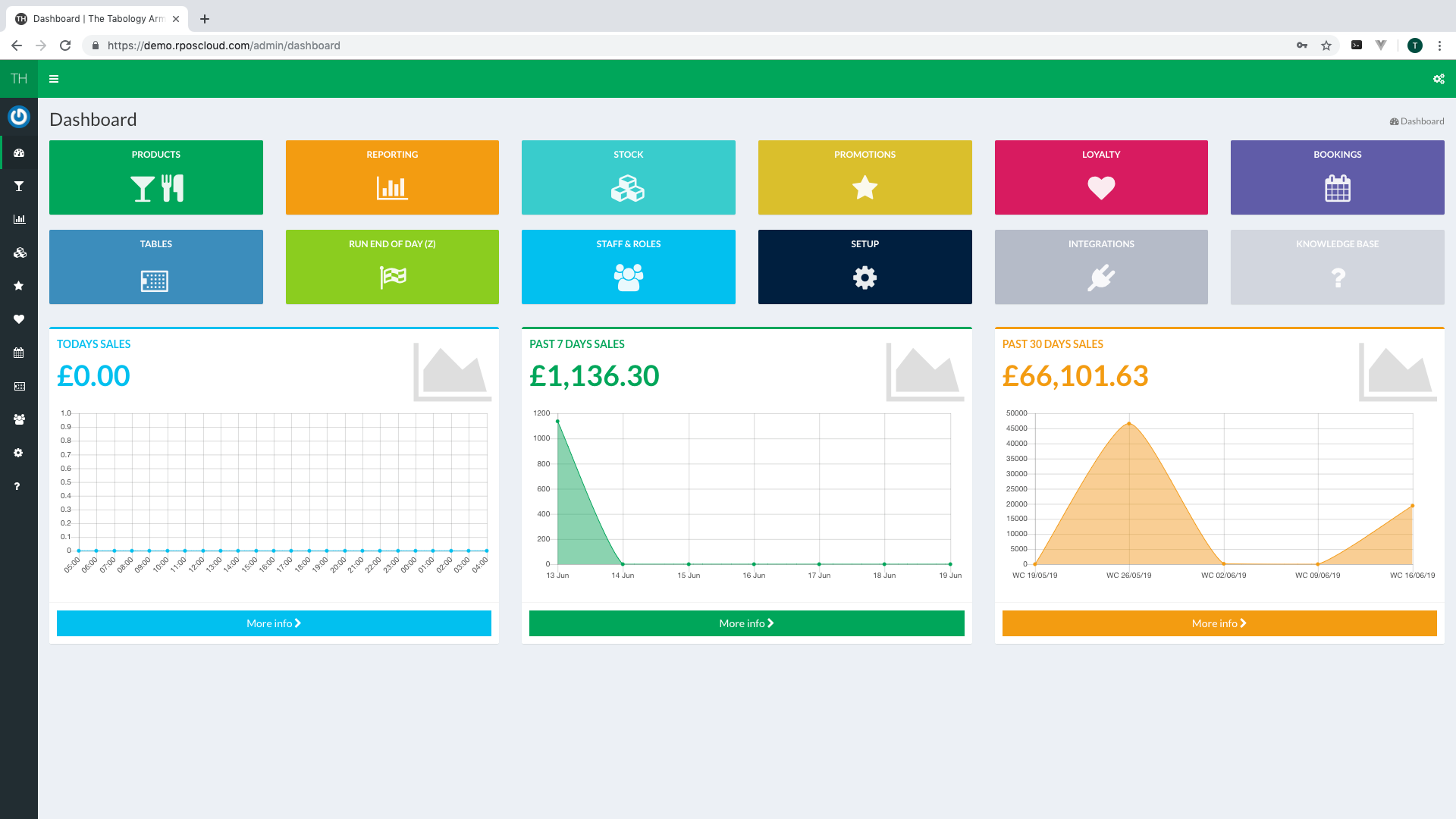
Task: Select stock cubes icon in sidebar
Action: pos(19,253)
